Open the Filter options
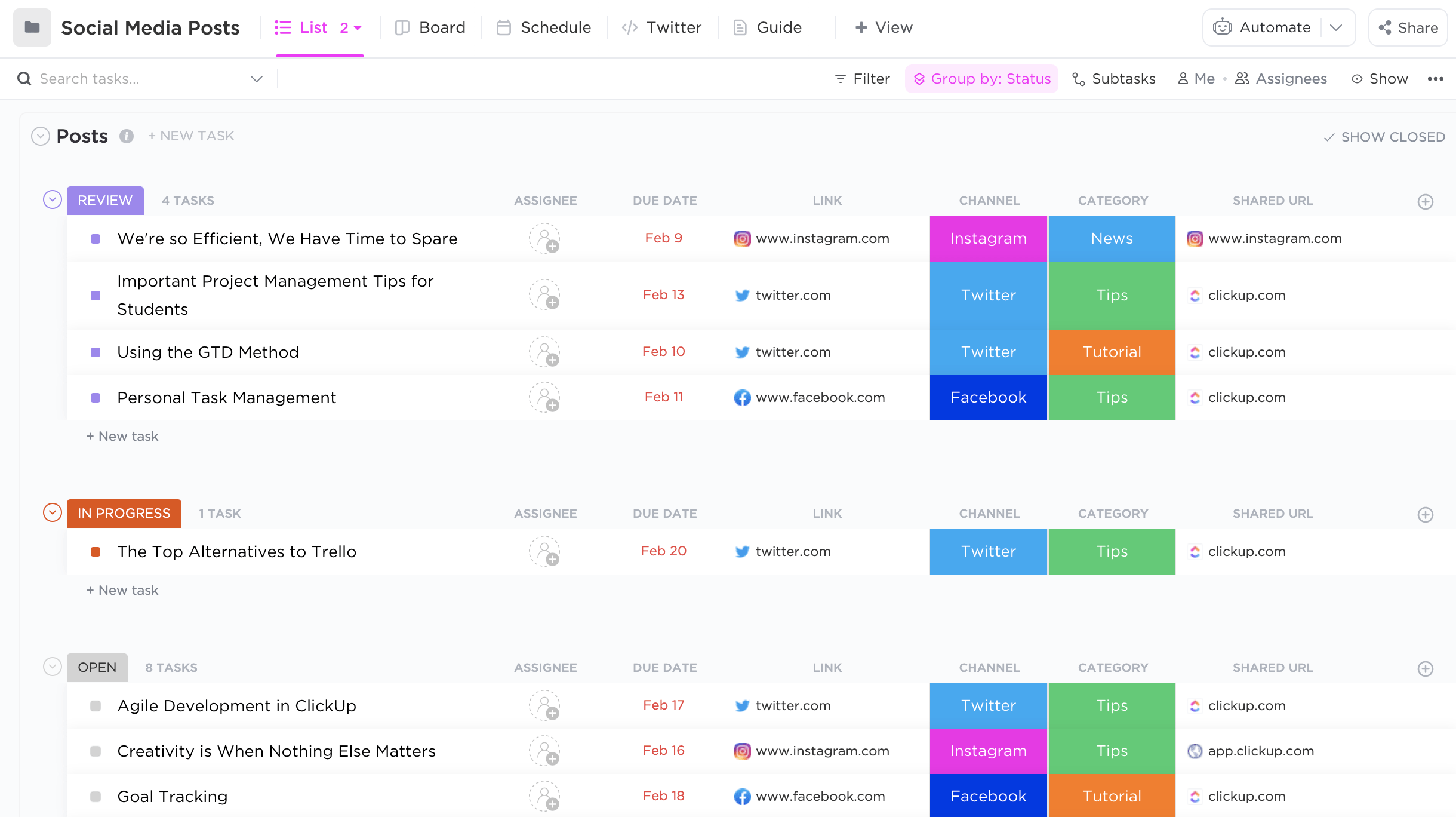The image size is (1456, 817). (x=862, y=78)
